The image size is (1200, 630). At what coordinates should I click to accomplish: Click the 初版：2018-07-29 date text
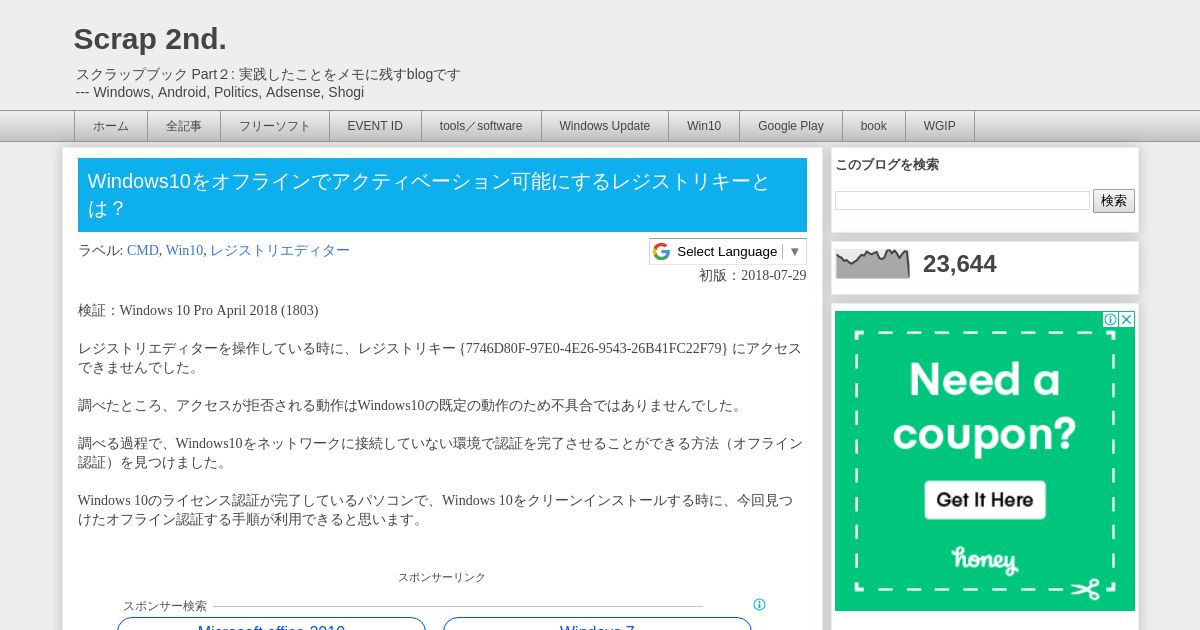pyautogui.click(x=752, y=276)
